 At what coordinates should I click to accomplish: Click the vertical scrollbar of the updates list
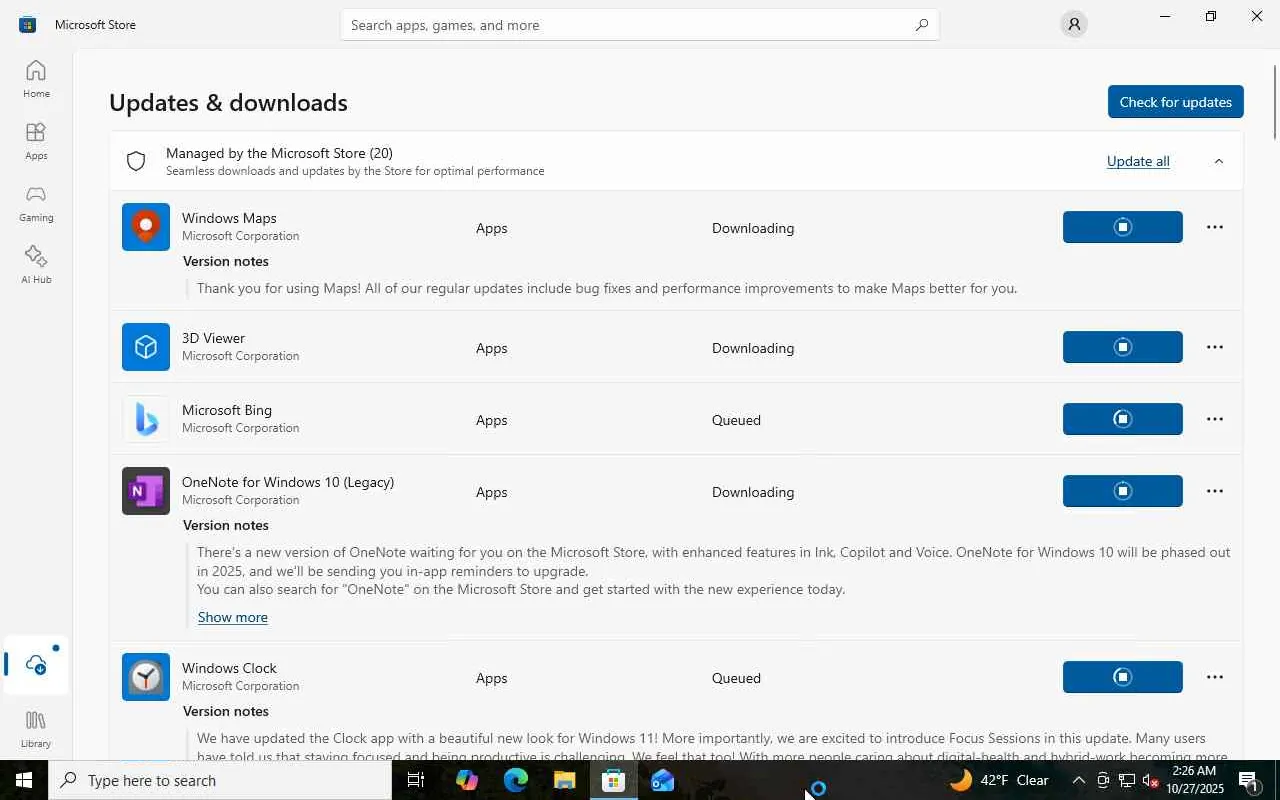tap(1274, 102)
